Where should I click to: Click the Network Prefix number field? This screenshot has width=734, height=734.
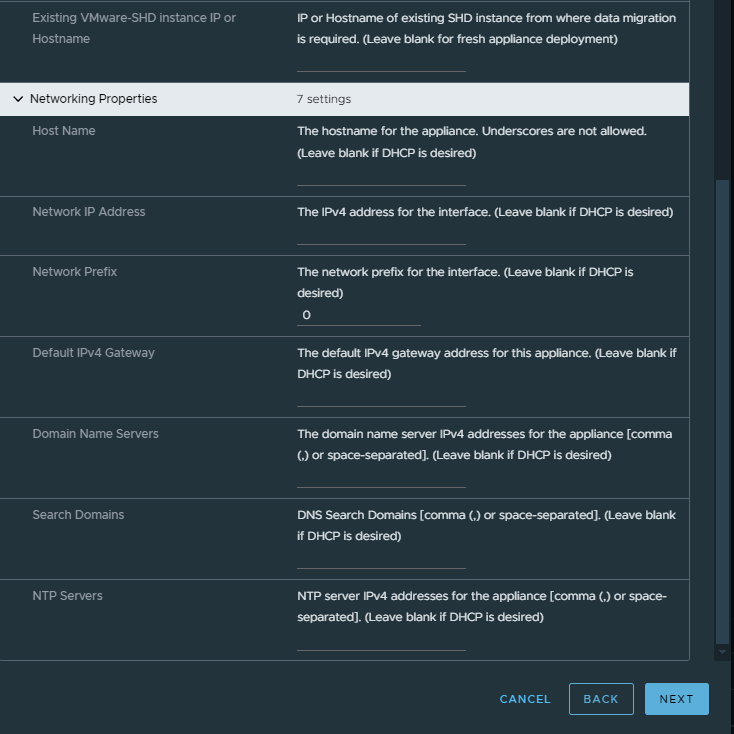(359, 315)
